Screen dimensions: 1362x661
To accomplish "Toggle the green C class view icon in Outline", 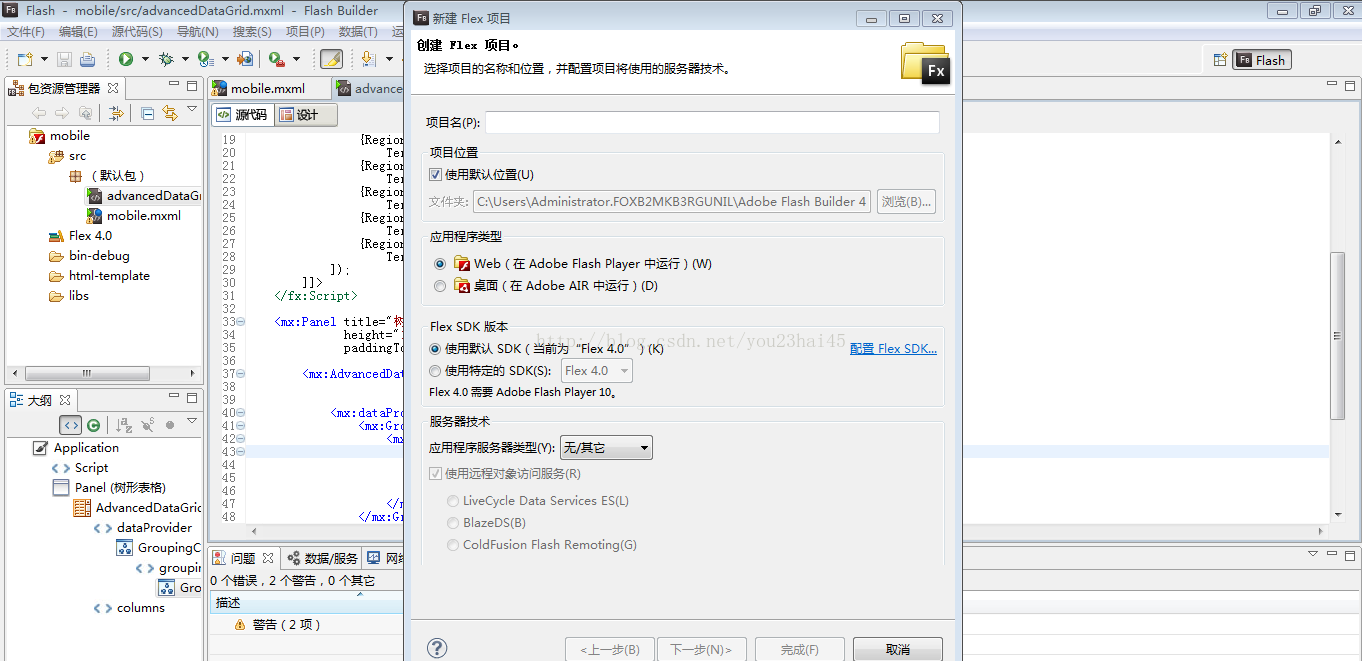I will pyautogui.click(x=93, y=425).
